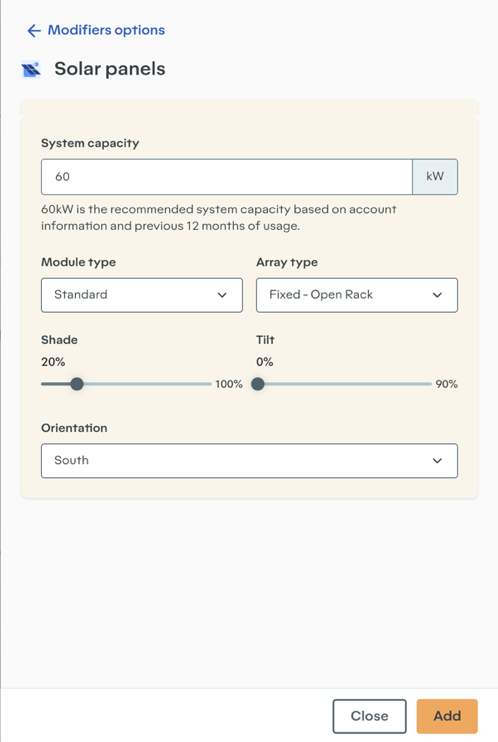Click the back arrow icon

point(34,31)
